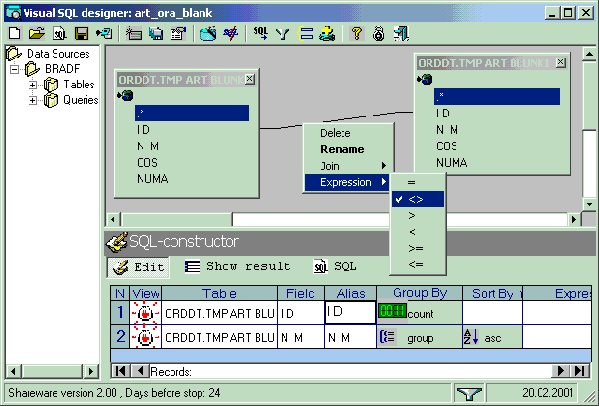599x406 pixels.
Task: Expand the Tables tree node
Action: tap(33, 84)
